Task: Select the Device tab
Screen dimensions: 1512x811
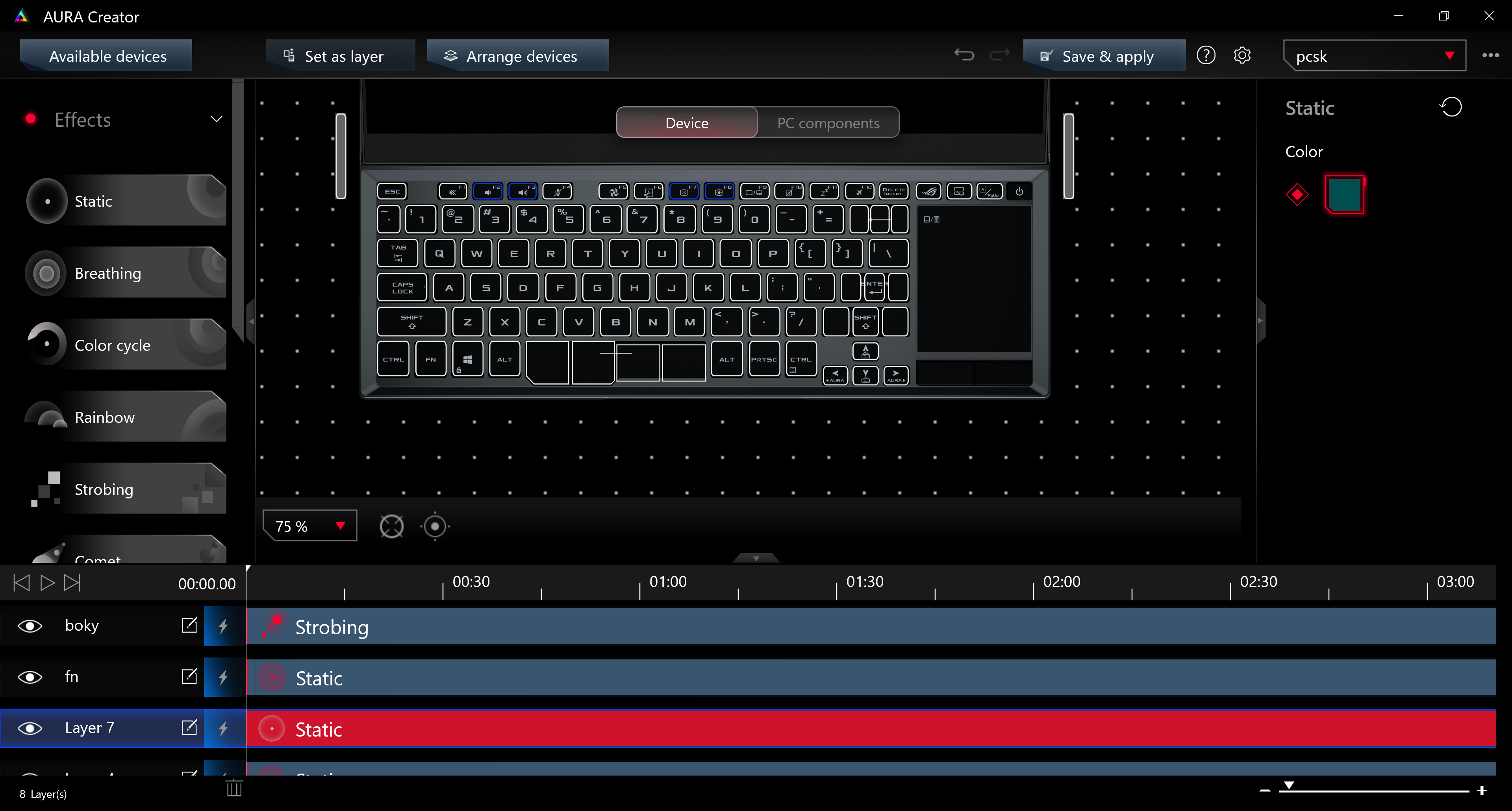Action: pos(687,123)
